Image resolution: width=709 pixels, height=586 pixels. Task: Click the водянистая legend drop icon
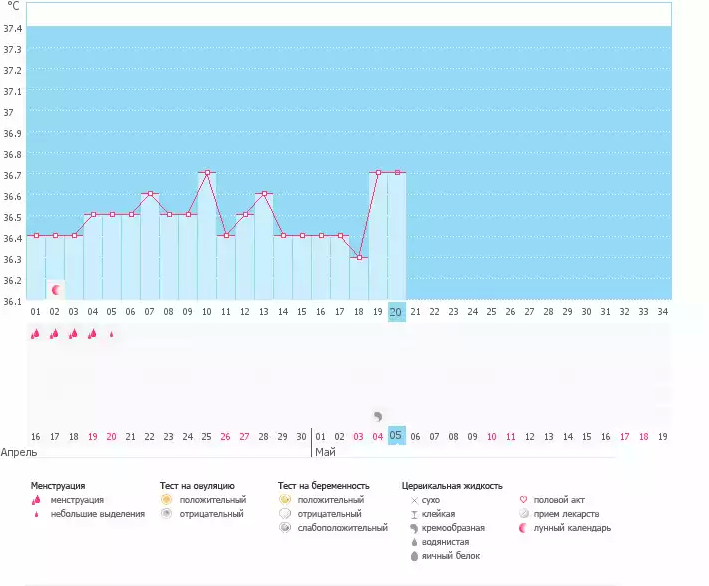pyautogui.click(x=414, y=542)
